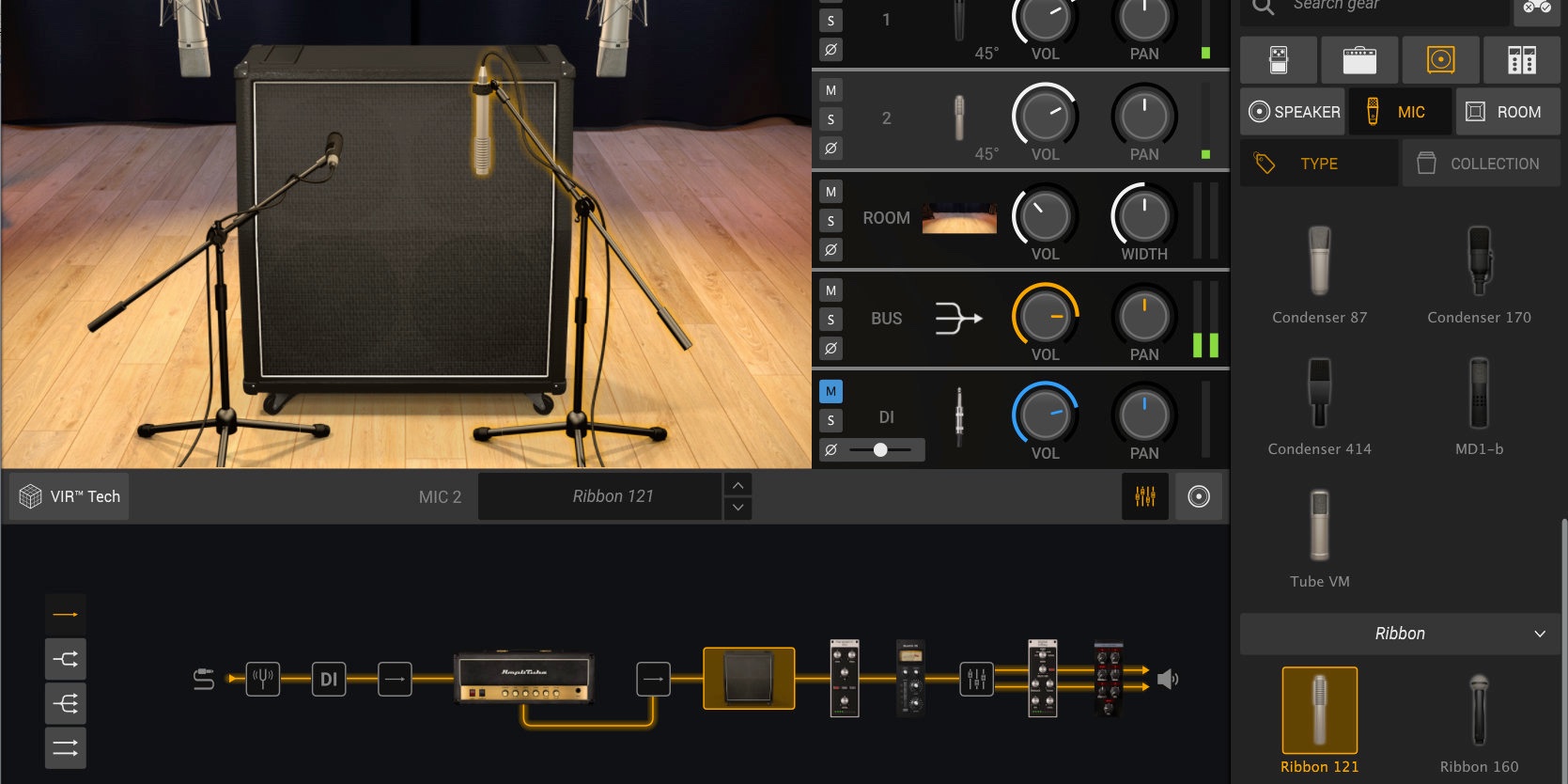Open the Ribbon 121 mic selector field

coord(613,496)
